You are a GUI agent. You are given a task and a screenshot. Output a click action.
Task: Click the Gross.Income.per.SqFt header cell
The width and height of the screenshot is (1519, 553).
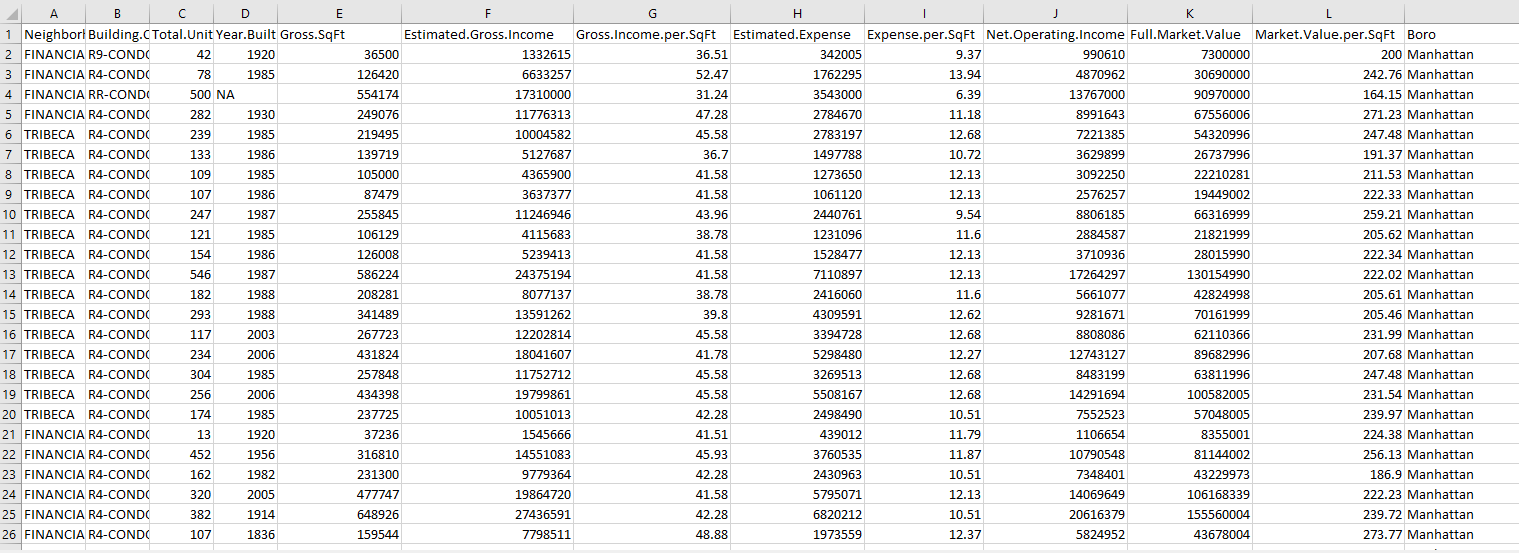652,34
